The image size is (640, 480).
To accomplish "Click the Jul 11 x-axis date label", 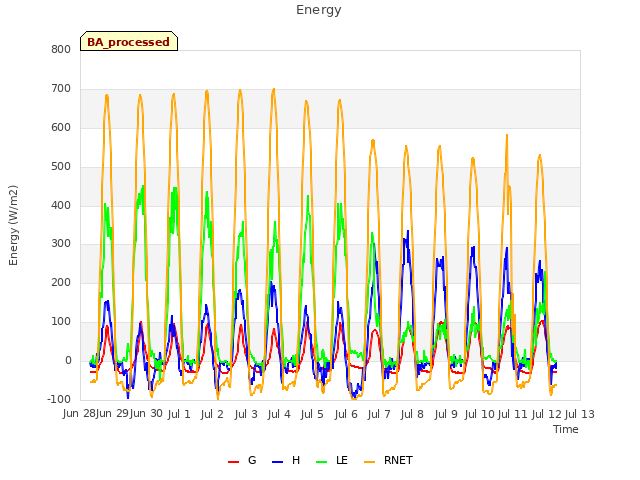I will (513, 414).
